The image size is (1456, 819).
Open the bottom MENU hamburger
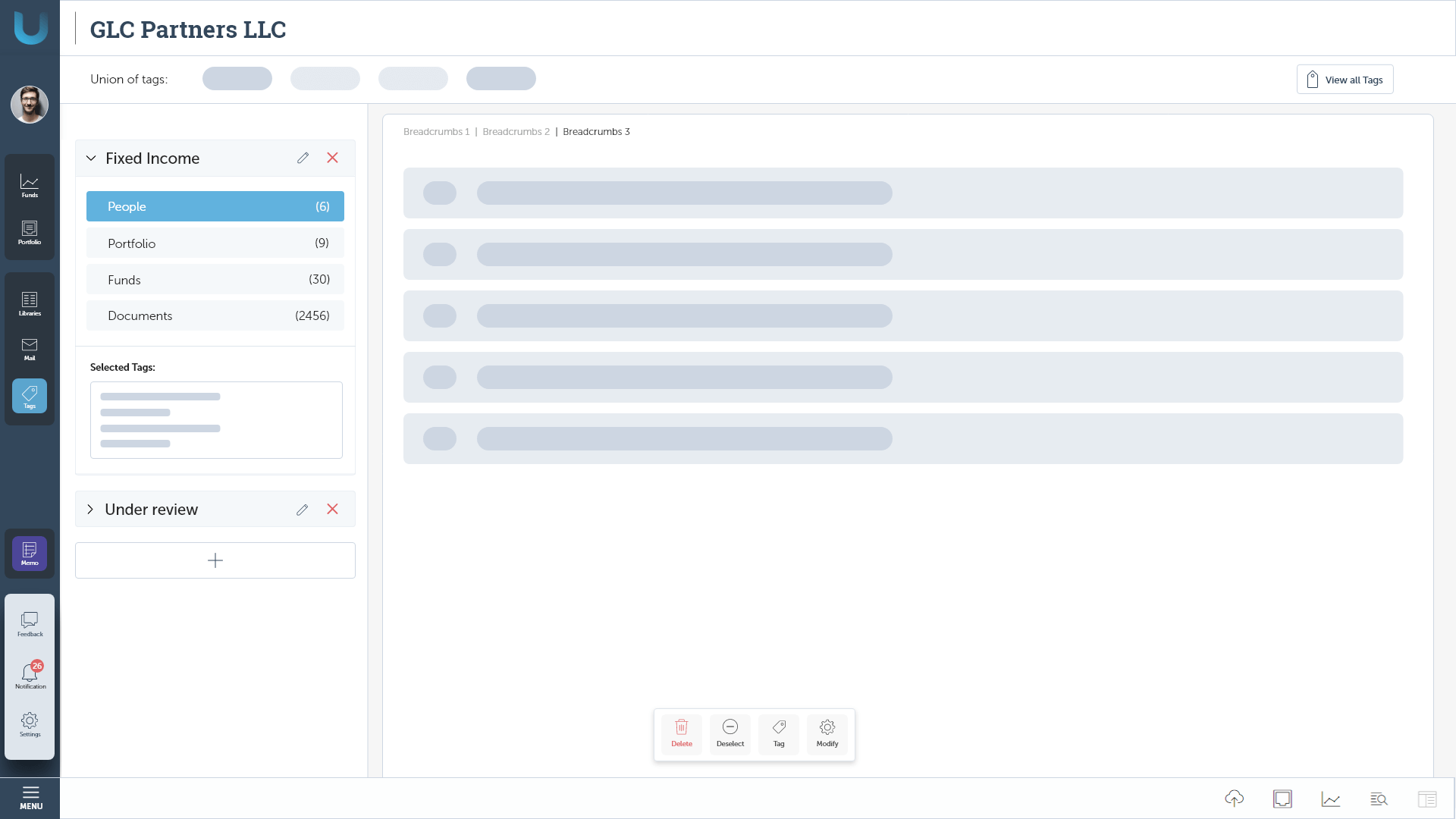click(30, 798)
